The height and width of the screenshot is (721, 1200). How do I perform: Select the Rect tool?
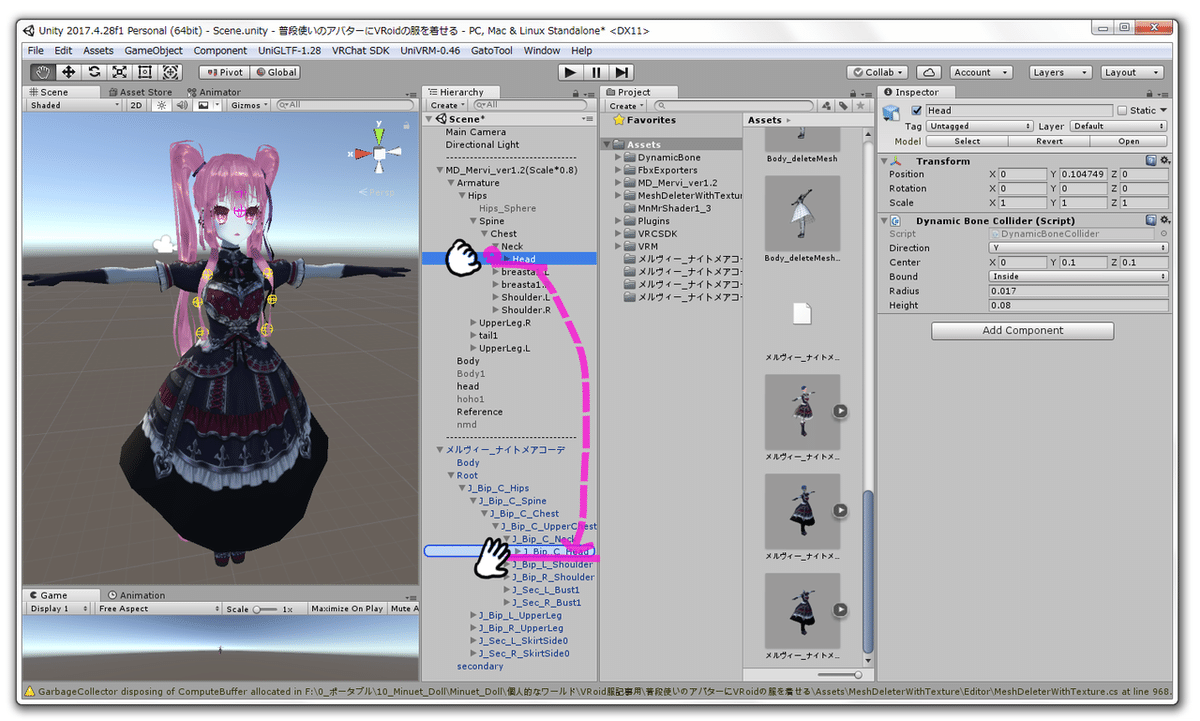tap(145, 72)
